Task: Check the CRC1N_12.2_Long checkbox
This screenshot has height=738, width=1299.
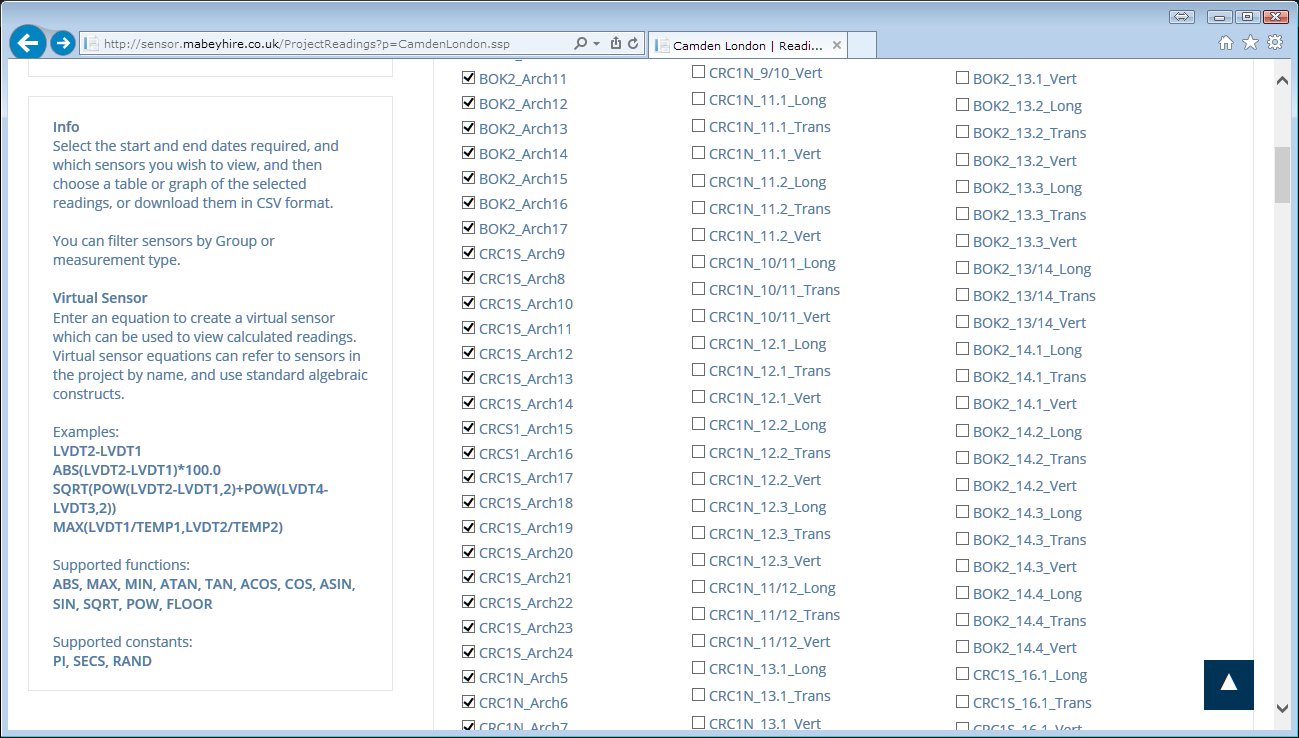Action: point(698,424)
